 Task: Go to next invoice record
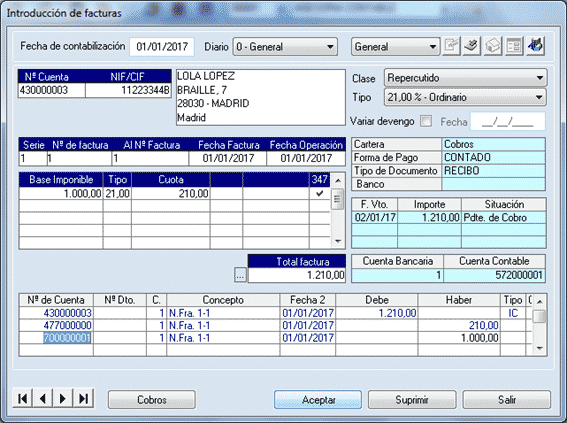(x=63, y=398)
